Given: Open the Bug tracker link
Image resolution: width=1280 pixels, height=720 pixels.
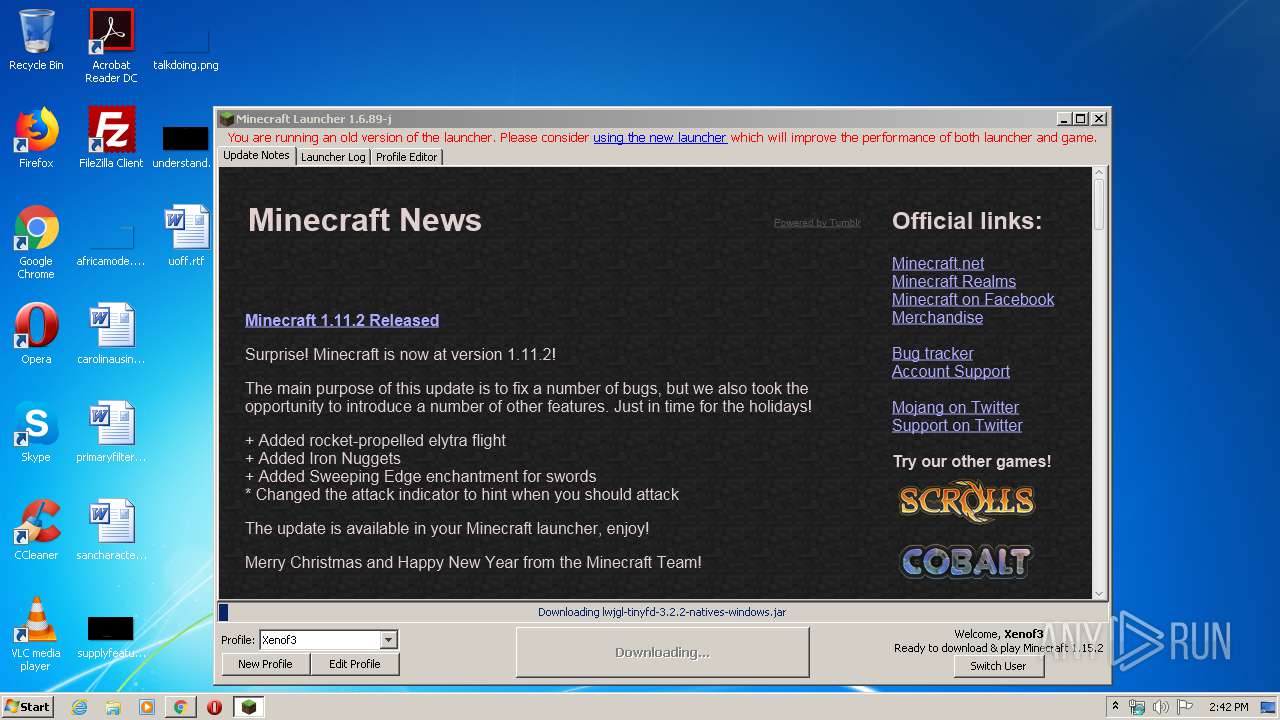Looking at the screenshot, I should pyautogui.click(x=932, y=353).
